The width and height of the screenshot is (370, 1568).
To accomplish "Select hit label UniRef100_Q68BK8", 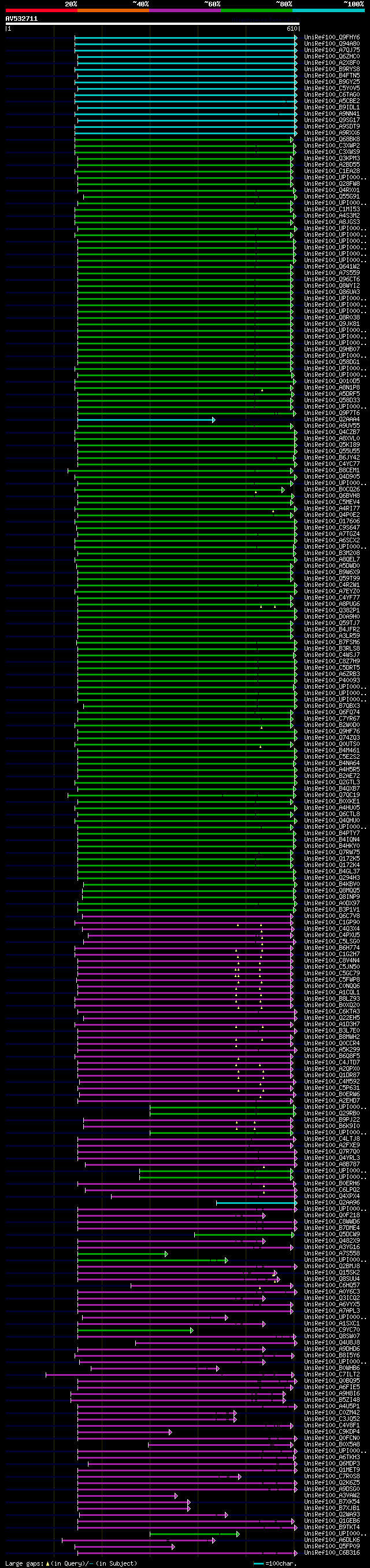I will click(x=332, y=139).
